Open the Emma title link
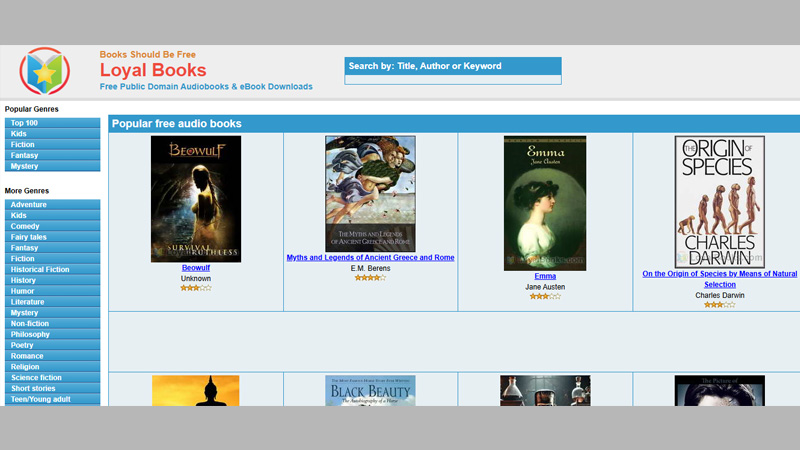Screen dimensions: 800x450 [545, 276]
